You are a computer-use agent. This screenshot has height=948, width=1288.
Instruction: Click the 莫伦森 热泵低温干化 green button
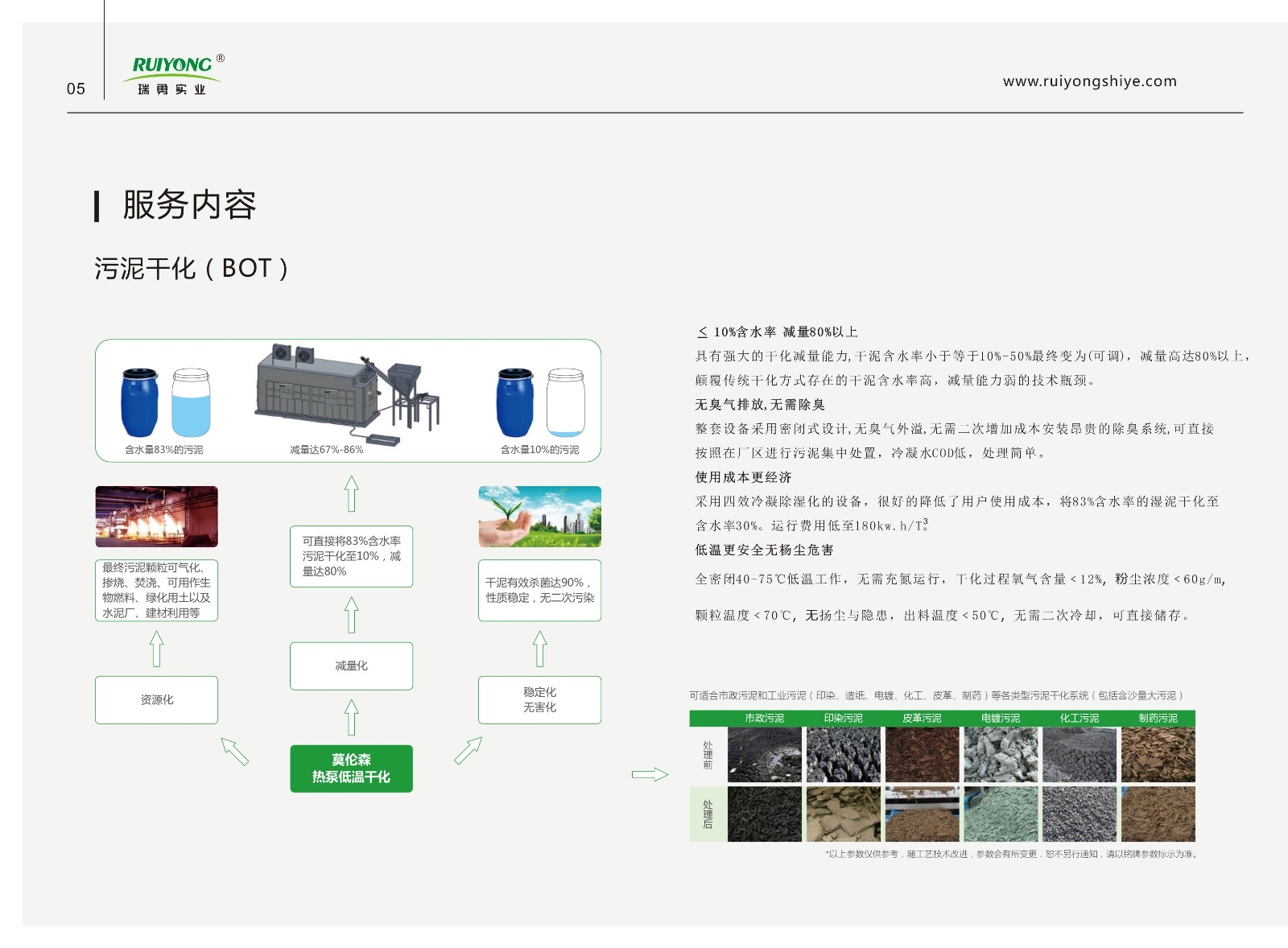tap(351, 769)
